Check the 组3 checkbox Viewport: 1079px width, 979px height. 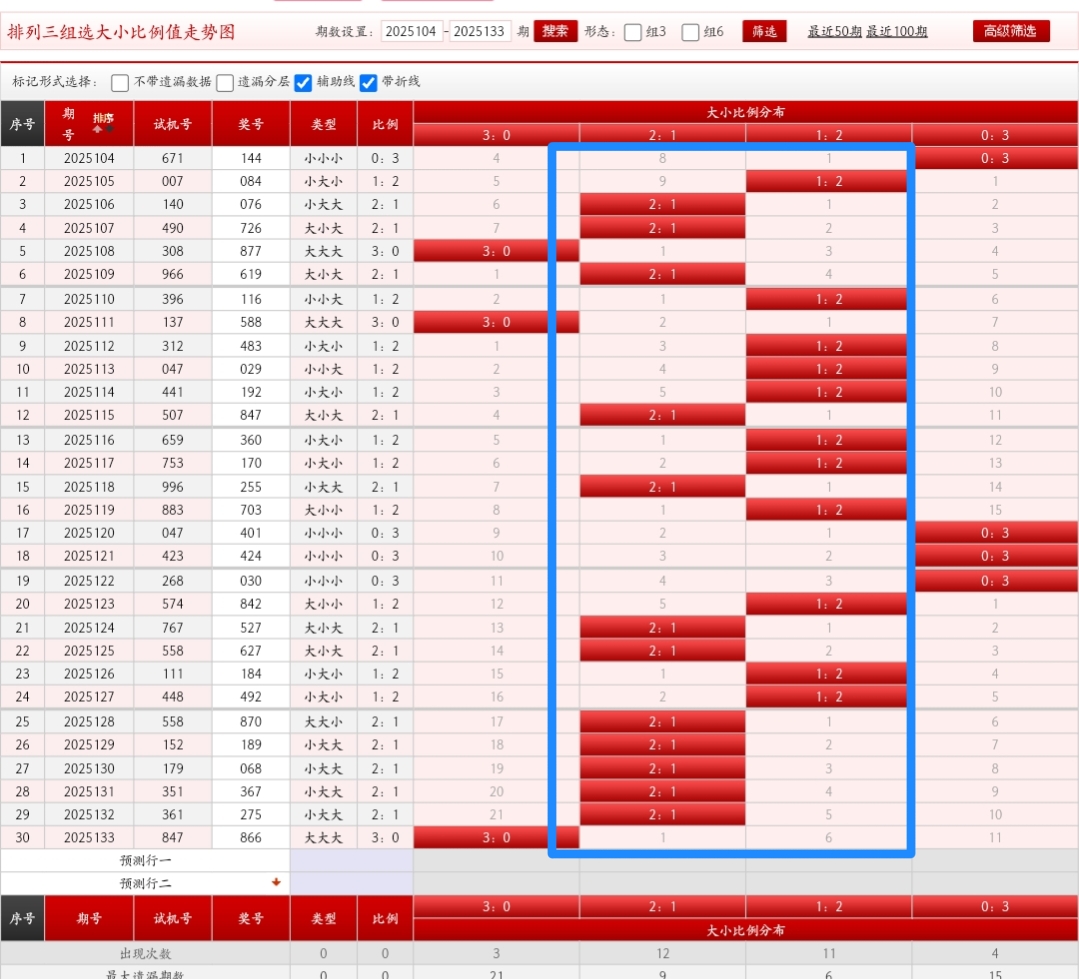coord(633,32)
